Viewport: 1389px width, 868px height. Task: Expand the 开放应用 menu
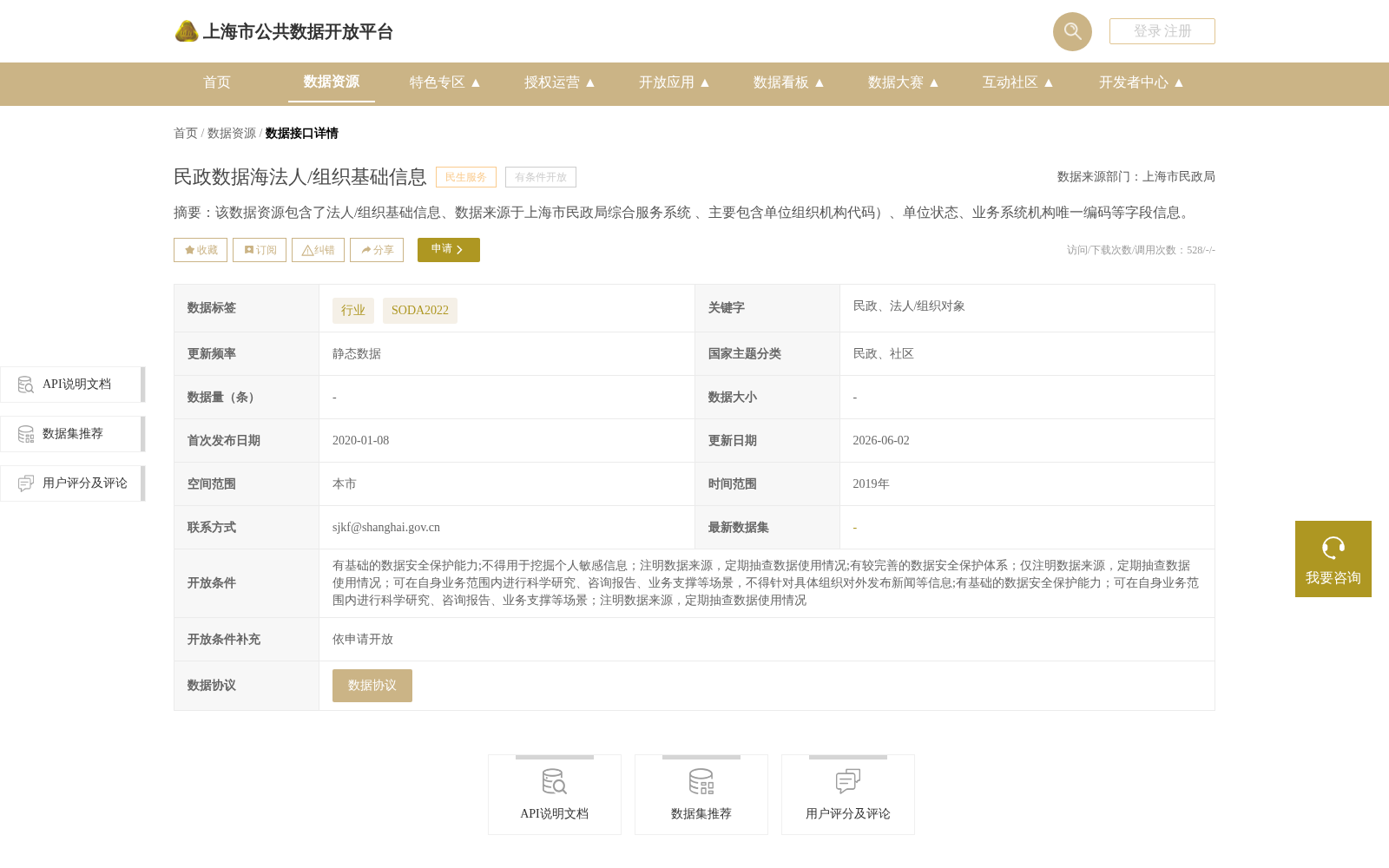[675, 82]
